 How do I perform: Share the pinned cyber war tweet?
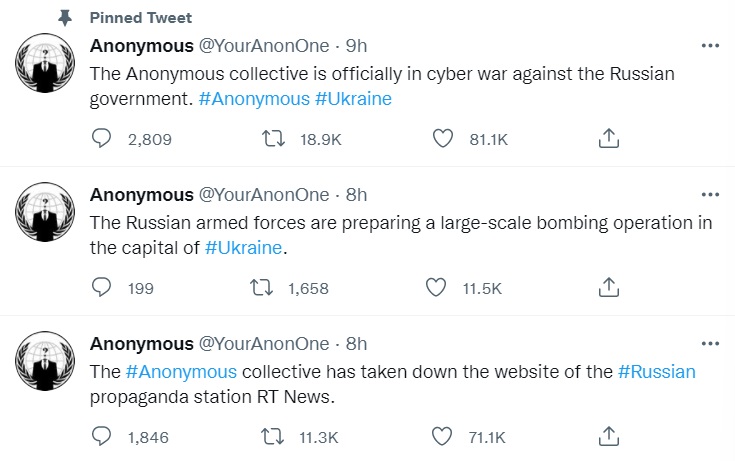(x=609, y=139)
